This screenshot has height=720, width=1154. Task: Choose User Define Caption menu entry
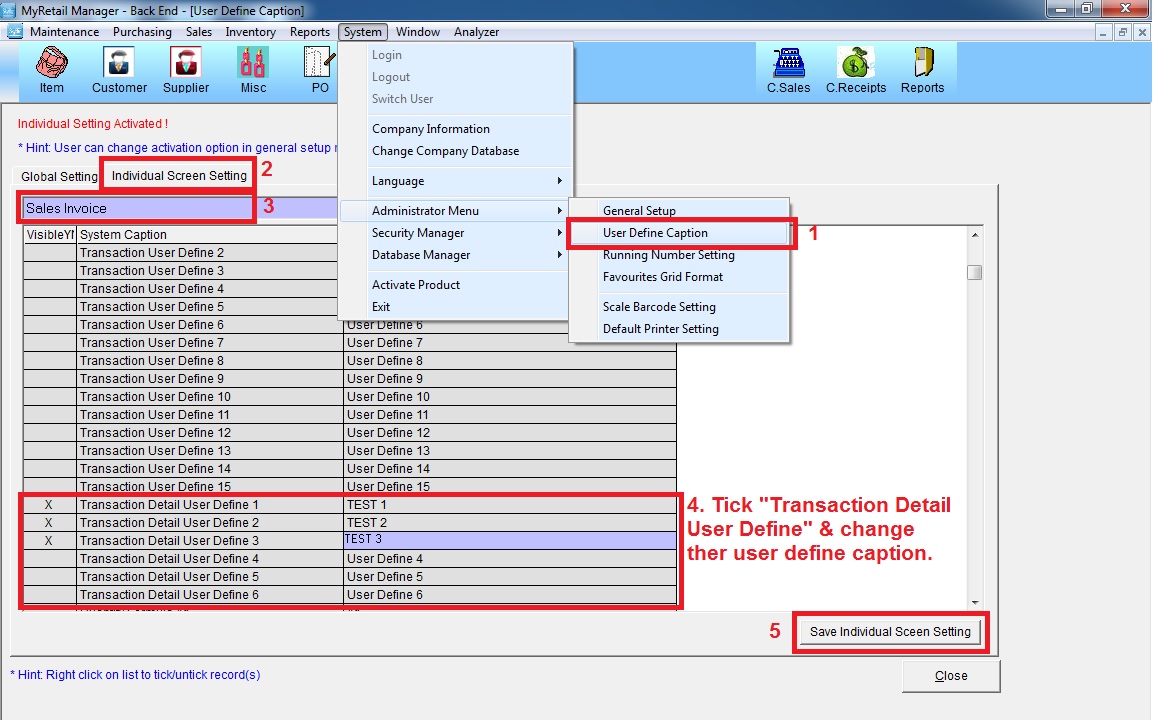click(655, 233)
